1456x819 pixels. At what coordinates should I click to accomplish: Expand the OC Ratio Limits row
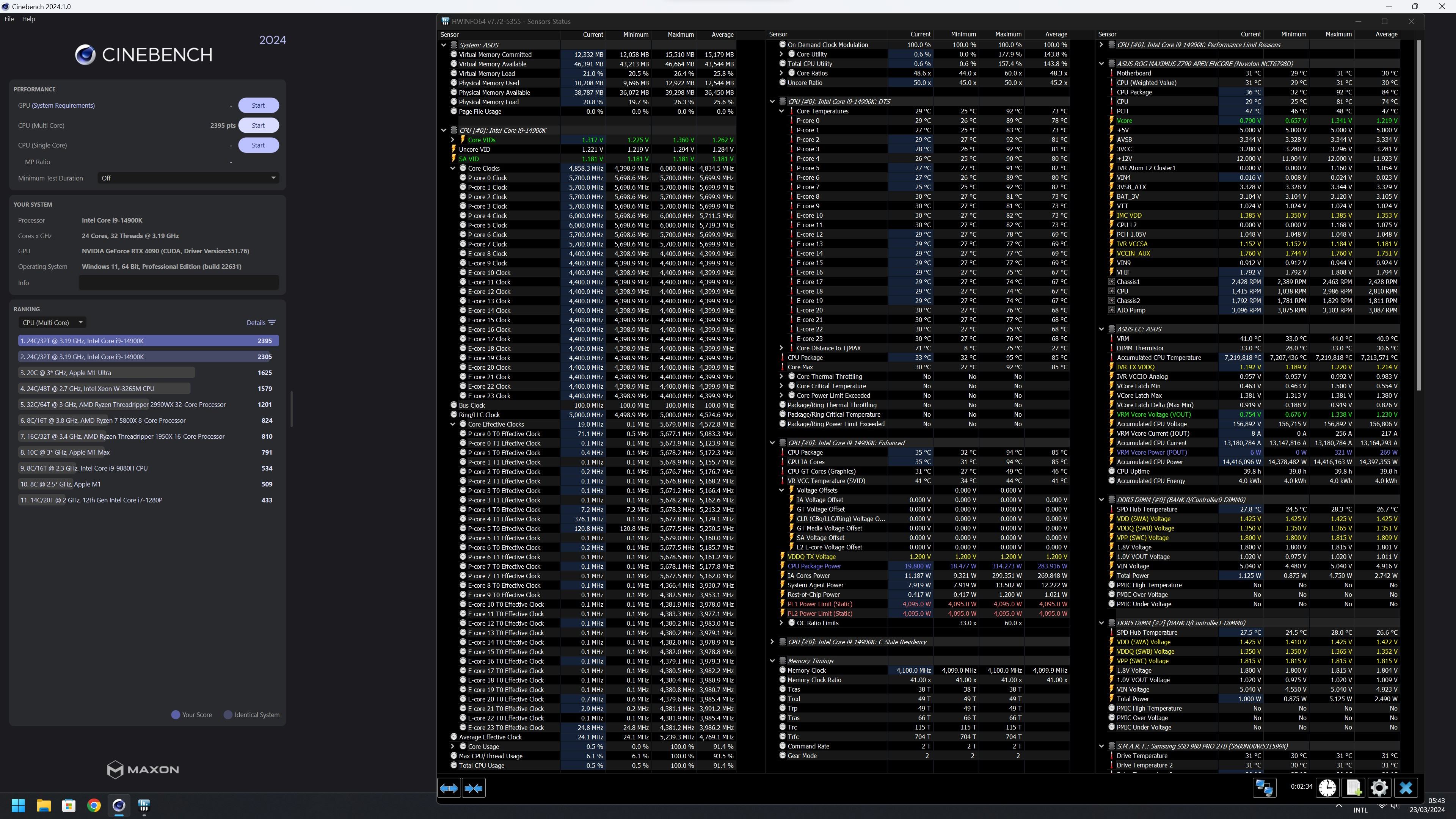click(x=782, y=623)
